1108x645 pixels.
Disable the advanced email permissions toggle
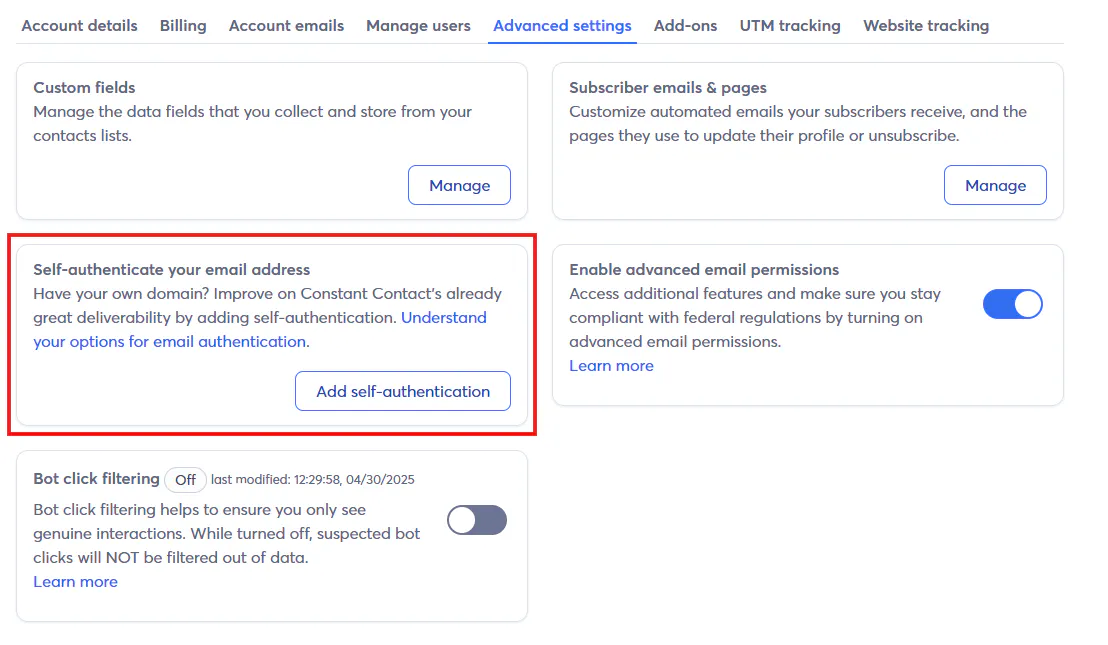[x=1012, y=304]
